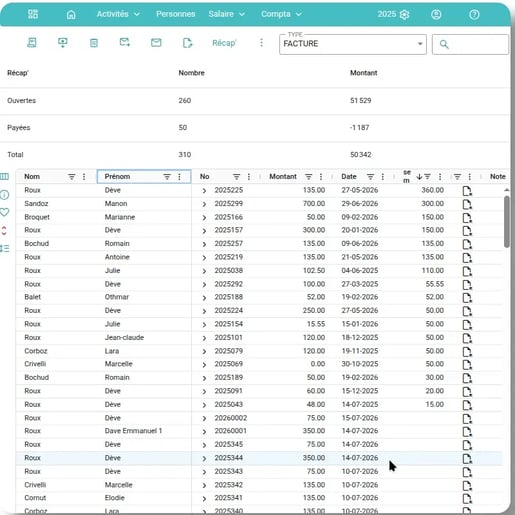Image resolution: width=515 pixels, height=515 pixels.
Task: Open the user account icon
Action: click(x=436, y=14)
